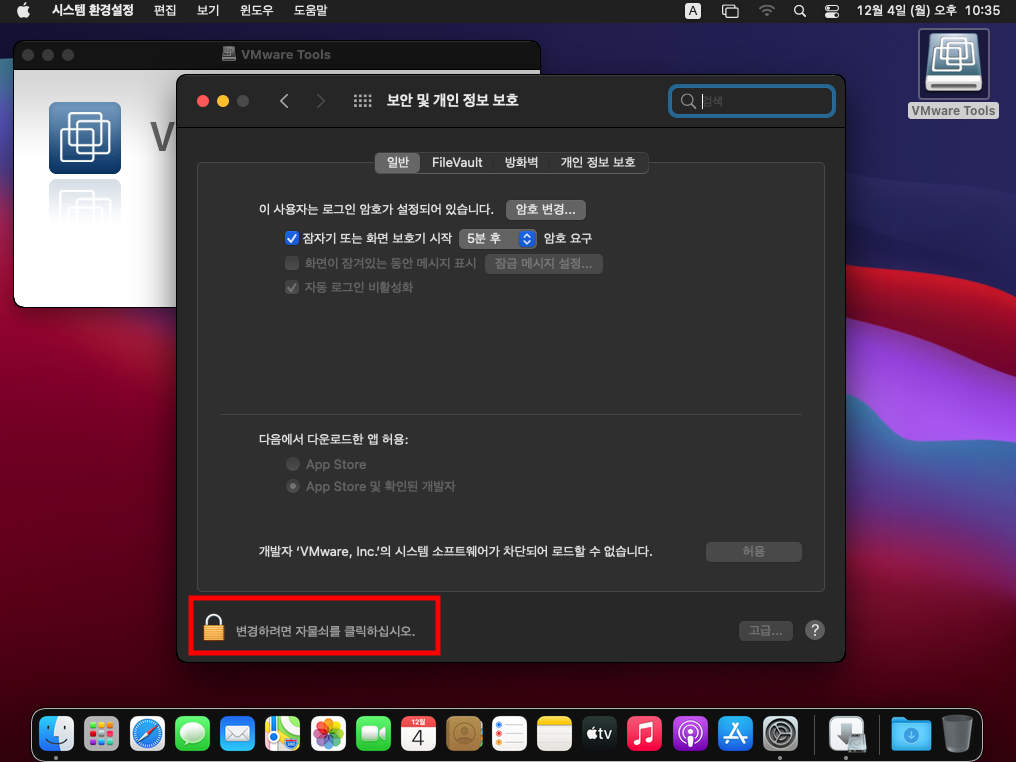Screen dimensions: 1016x762
Task: Open the 5분 후 delay dropdown
Action: 498,238
